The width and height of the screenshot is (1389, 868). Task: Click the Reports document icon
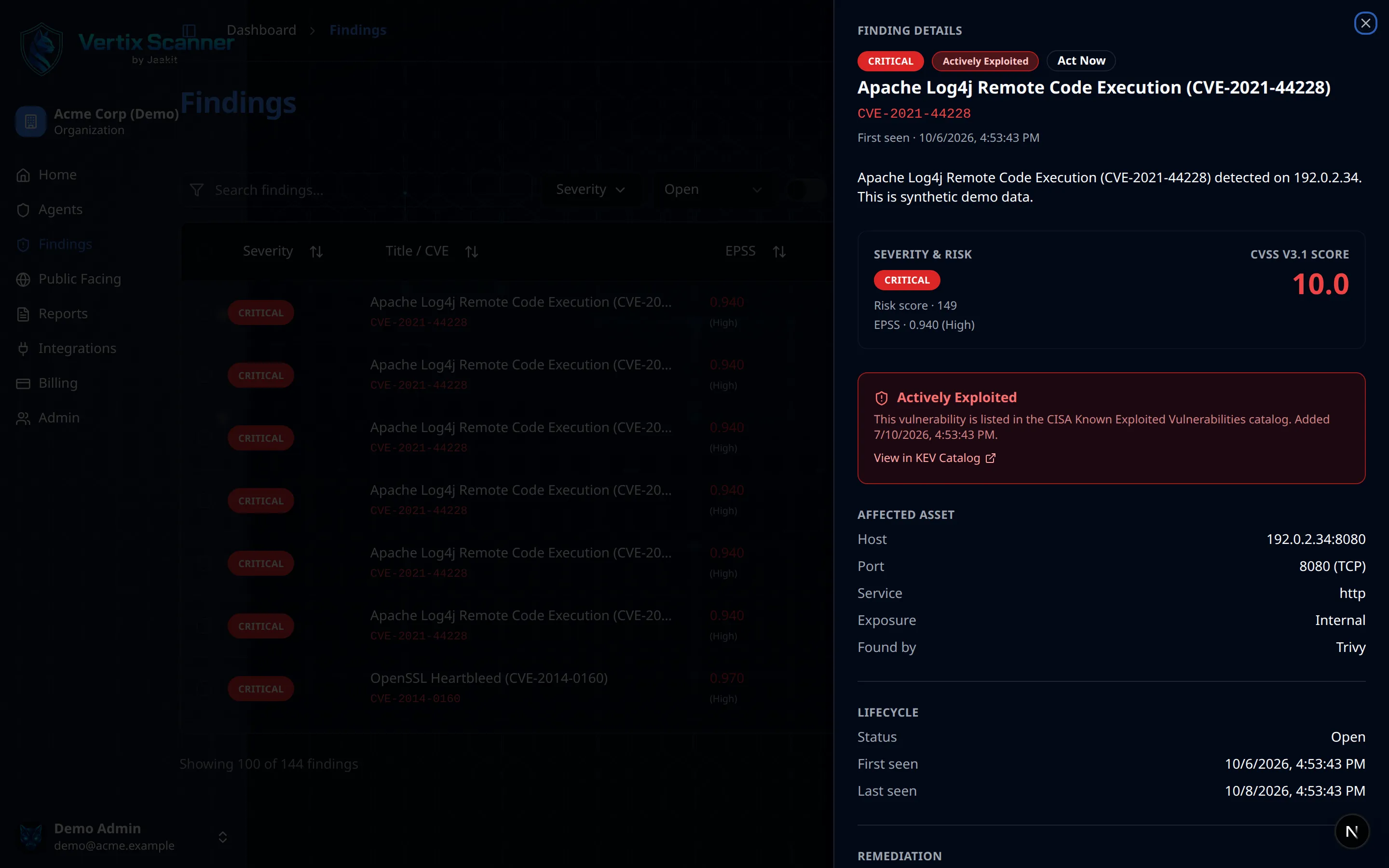23,314
